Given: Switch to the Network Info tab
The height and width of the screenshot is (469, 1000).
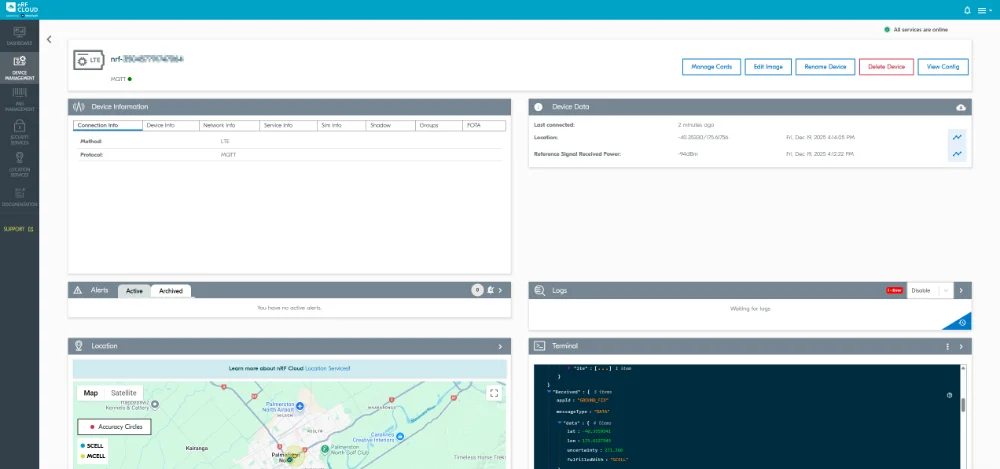Looking at the screenshot, I should (219, 126).
